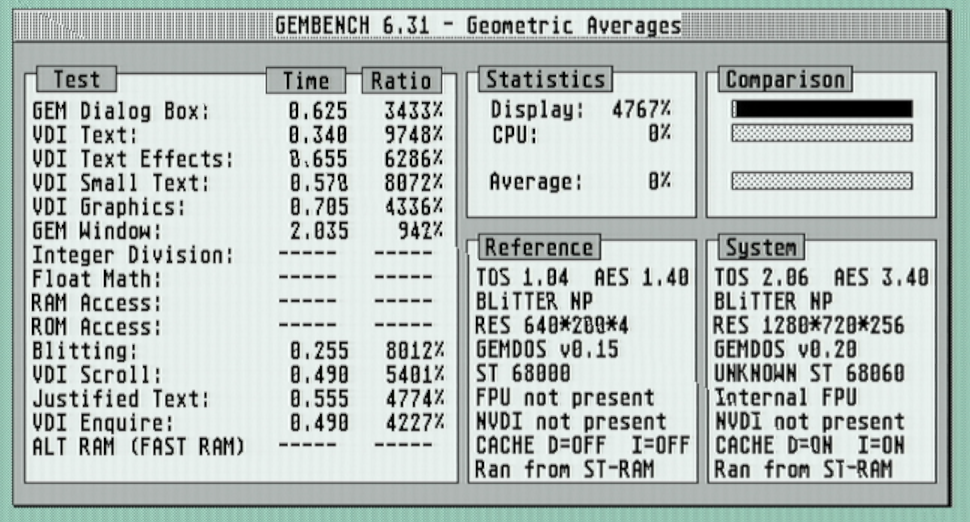Screen dimensions: 970x522
Task: Click 'GEMDOS v0.15' reference line
Action: pyautogui.click(x=547, y=349)
